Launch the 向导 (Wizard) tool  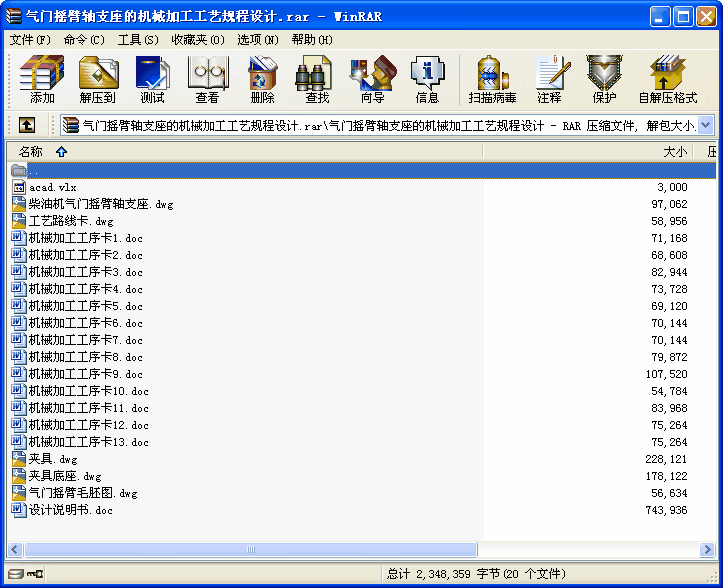372,79
